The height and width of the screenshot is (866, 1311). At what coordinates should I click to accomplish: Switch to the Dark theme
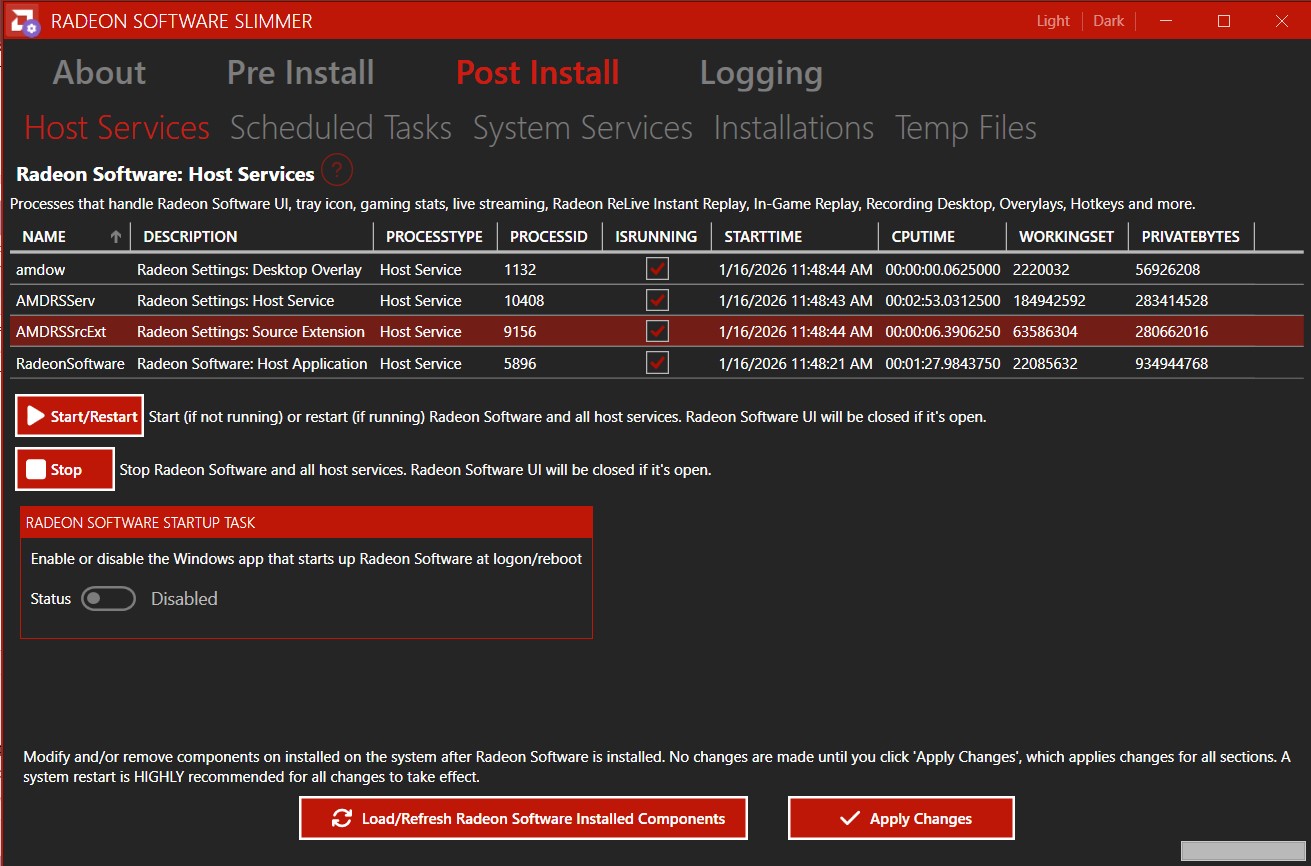click(1109, 21)
